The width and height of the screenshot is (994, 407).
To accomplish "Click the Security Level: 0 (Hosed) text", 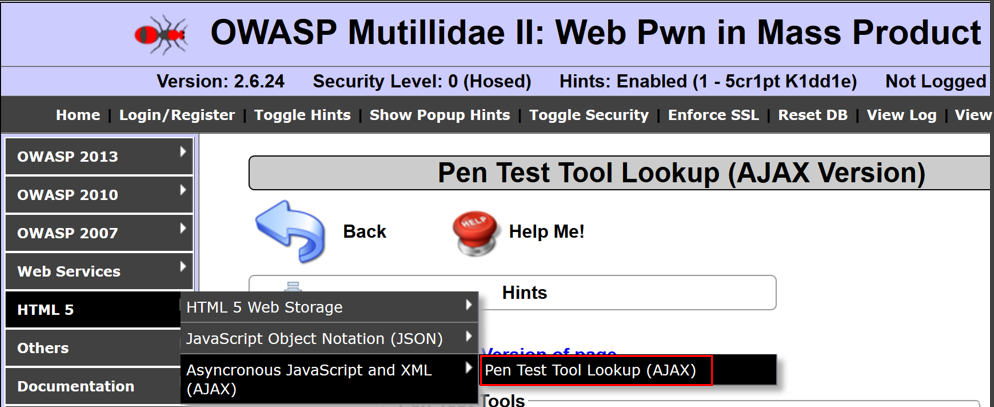I will pyautogui.click(x=422, y=81).
